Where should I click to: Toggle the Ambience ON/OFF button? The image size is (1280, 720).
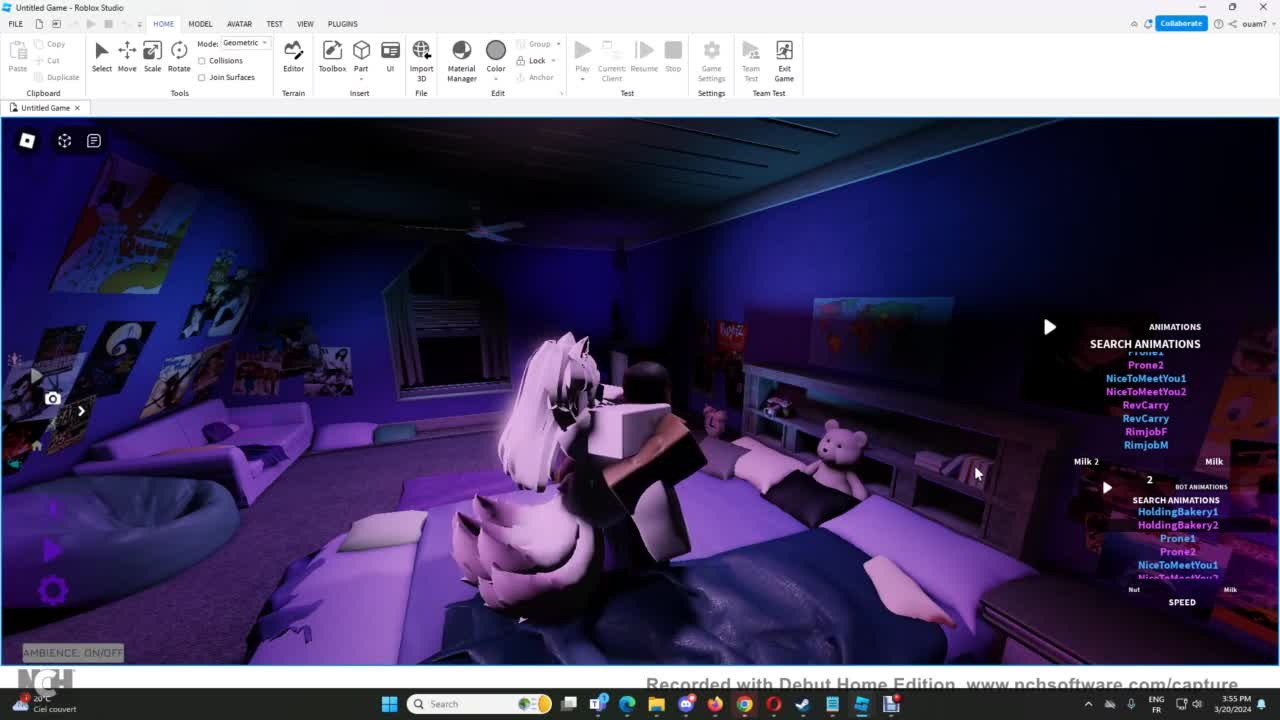point(73,653)
